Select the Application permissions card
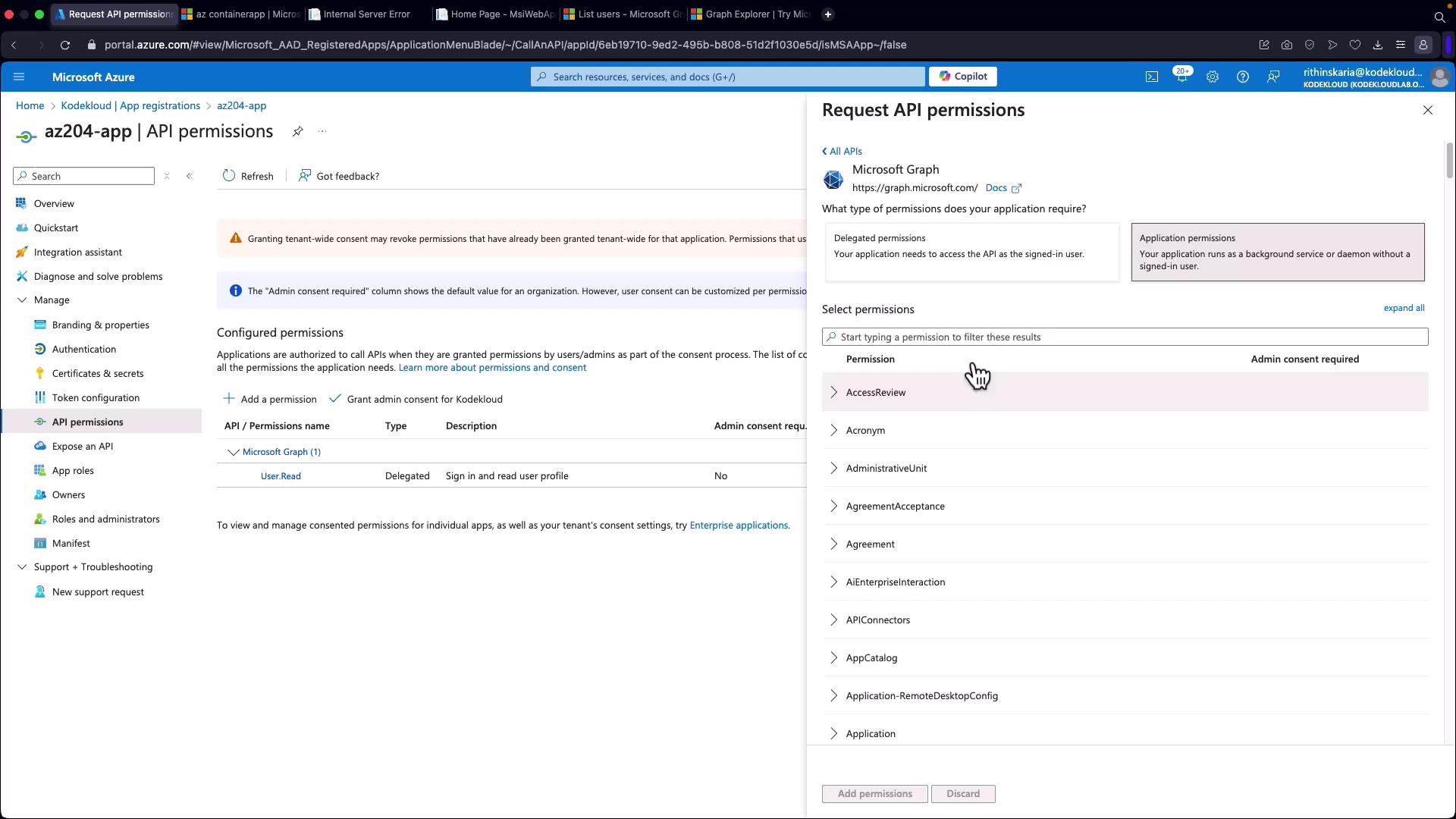Image resolution: width=1456 pixels, height=819 pixels. point(1277,252)
